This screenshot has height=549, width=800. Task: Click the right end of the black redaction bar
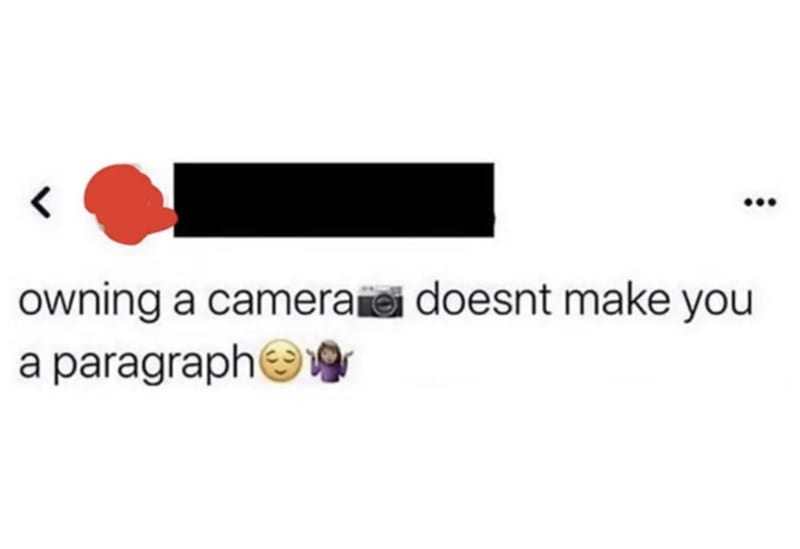(490, 200)
